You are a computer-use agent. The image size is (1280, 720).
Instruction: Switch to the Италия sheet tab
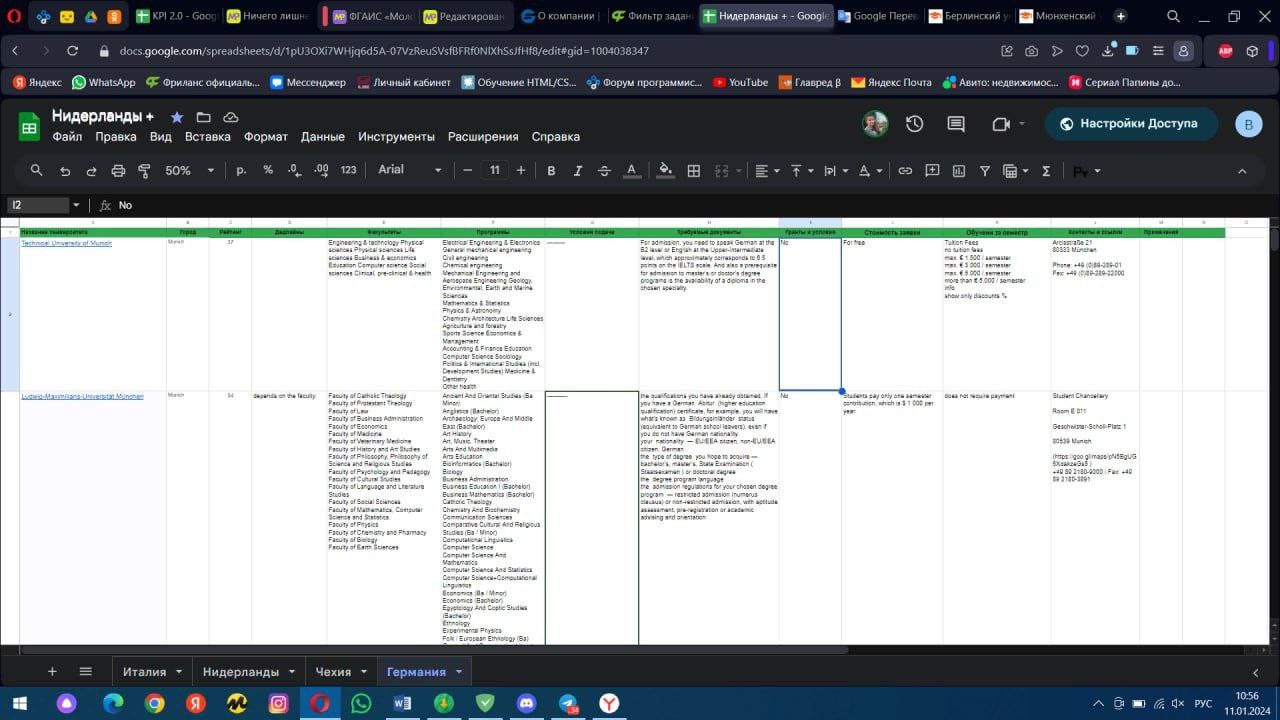click(144, 672)
